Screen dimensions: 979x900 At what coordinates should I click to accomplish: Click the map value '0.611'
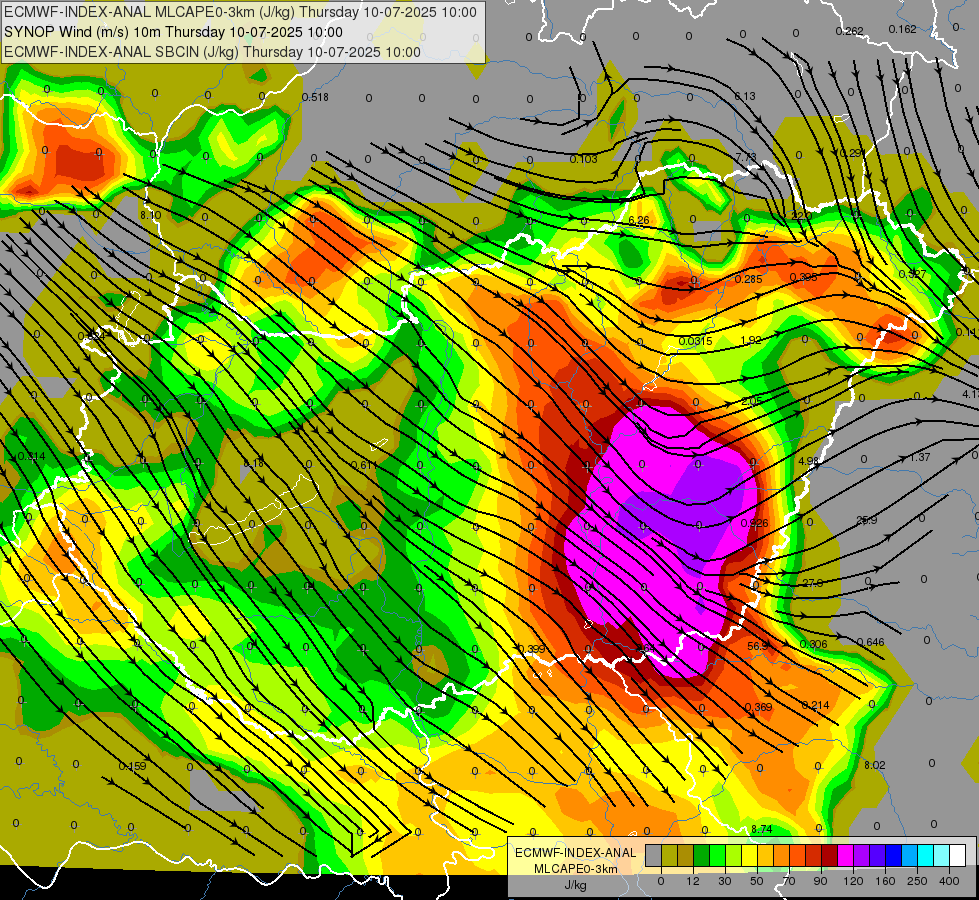tap(364, 465)
